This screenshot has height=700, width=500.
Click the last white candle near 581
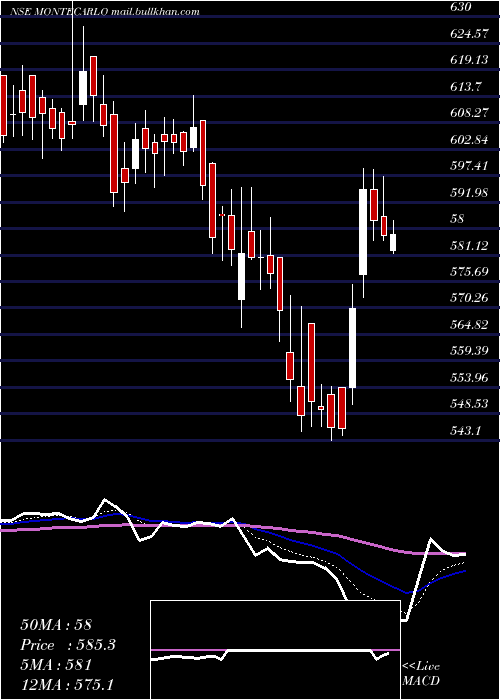point(393,242)
